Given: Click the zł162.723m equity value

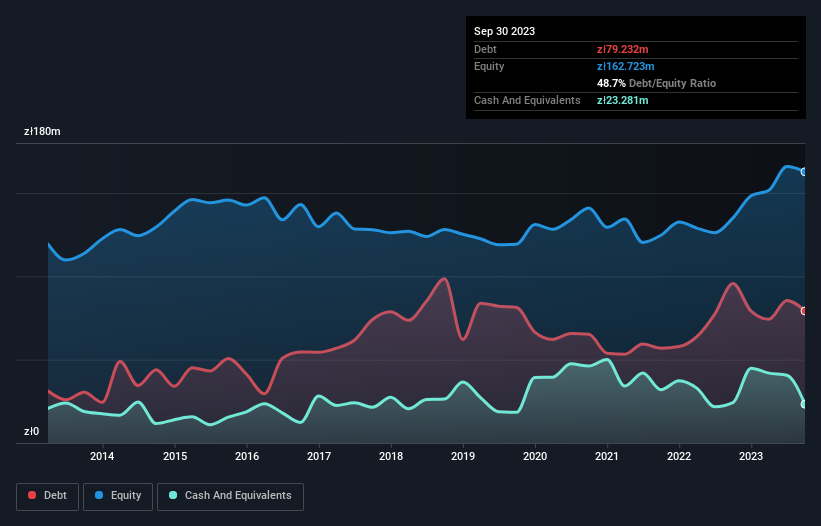Looking at the screenshot, I should pyautogui.click(x=626, y=66).
